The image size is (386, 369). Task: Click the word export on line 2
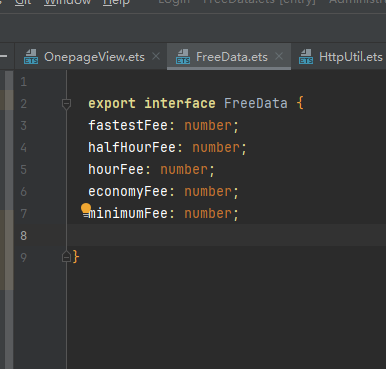[112, 103]
